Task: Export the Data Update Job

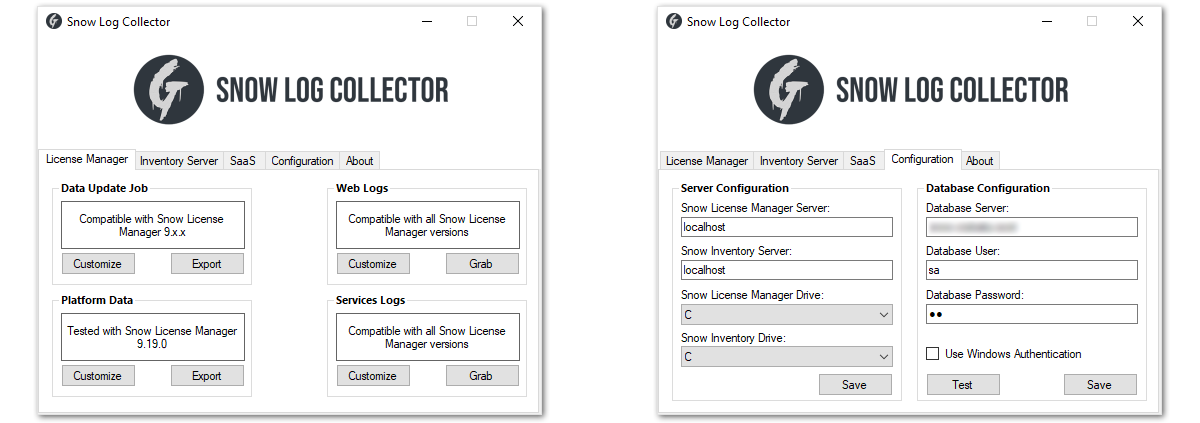Action: point(206,264)
